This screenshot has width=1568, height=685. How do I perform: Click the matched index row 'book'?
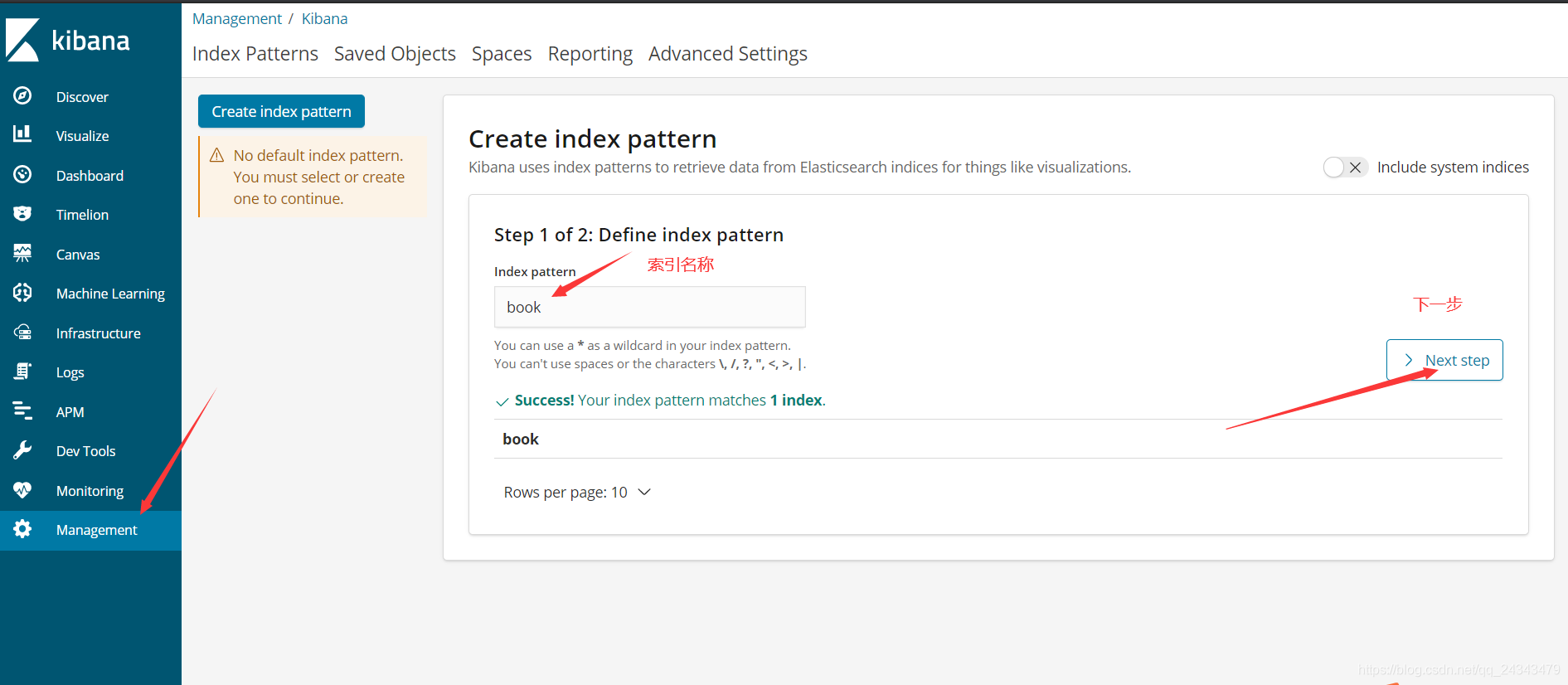(x=998, y=439)
